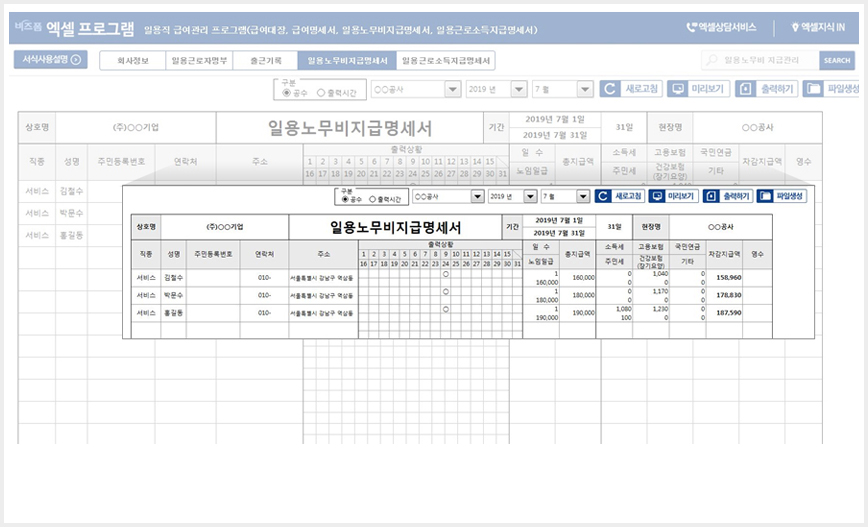Image resolution: width=868 pixels, height=527 pixels.
Task: Click the 158,960 net pay cell
Action: (724, 278)
